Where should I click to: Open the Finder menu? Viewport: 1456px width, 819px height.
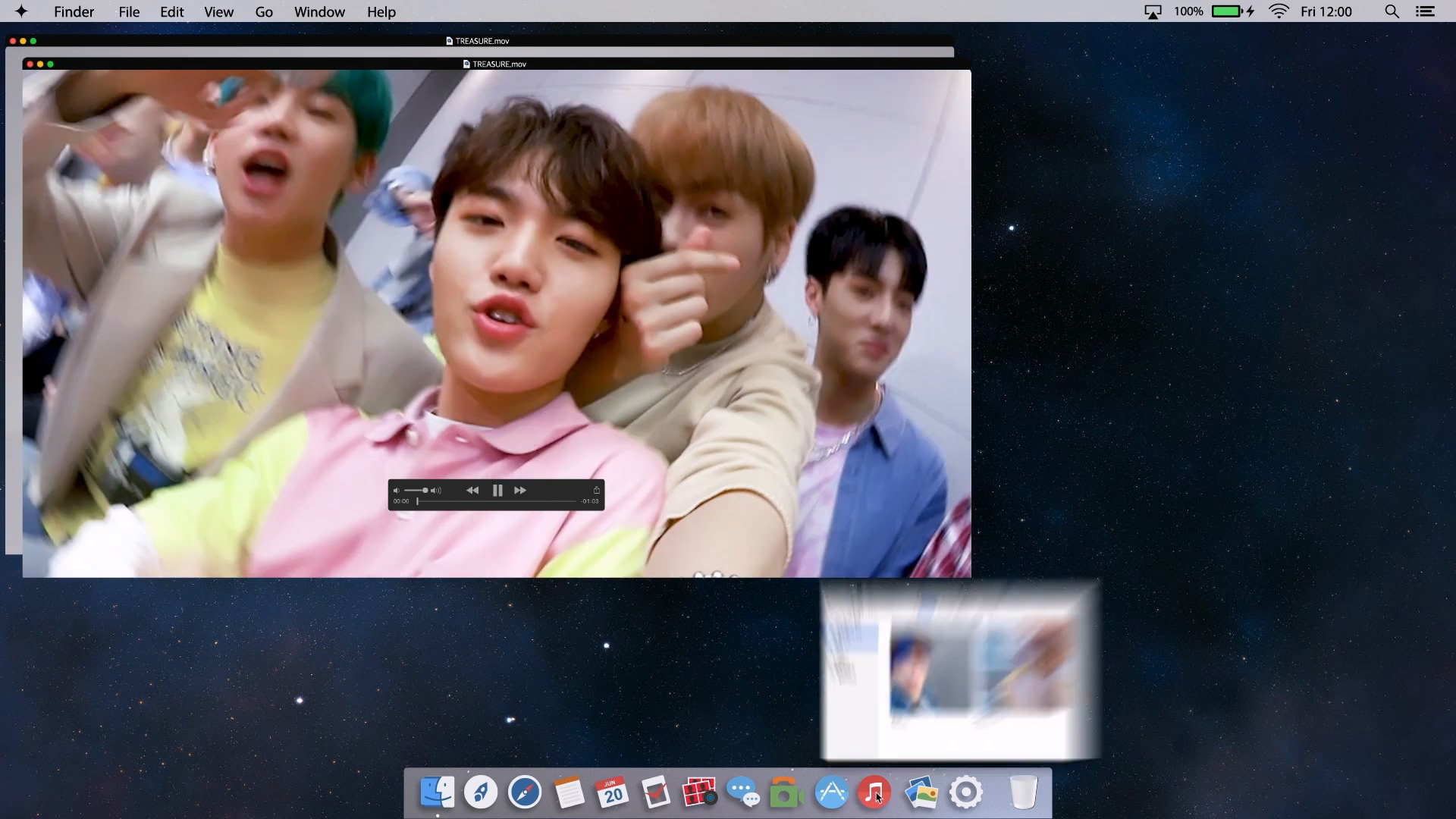(74, 11)
